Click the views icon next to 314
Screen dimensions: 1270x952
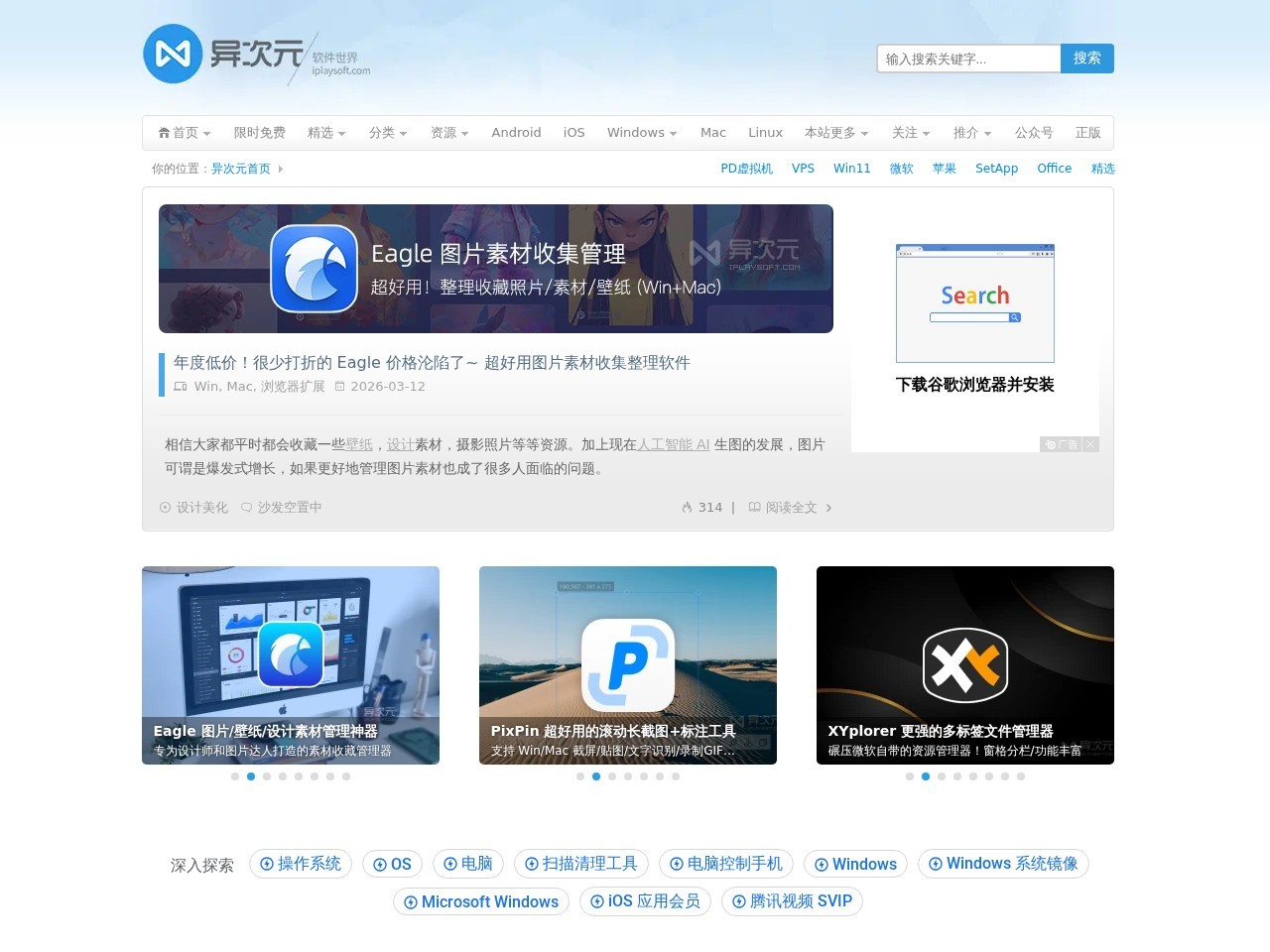[687, 507]
